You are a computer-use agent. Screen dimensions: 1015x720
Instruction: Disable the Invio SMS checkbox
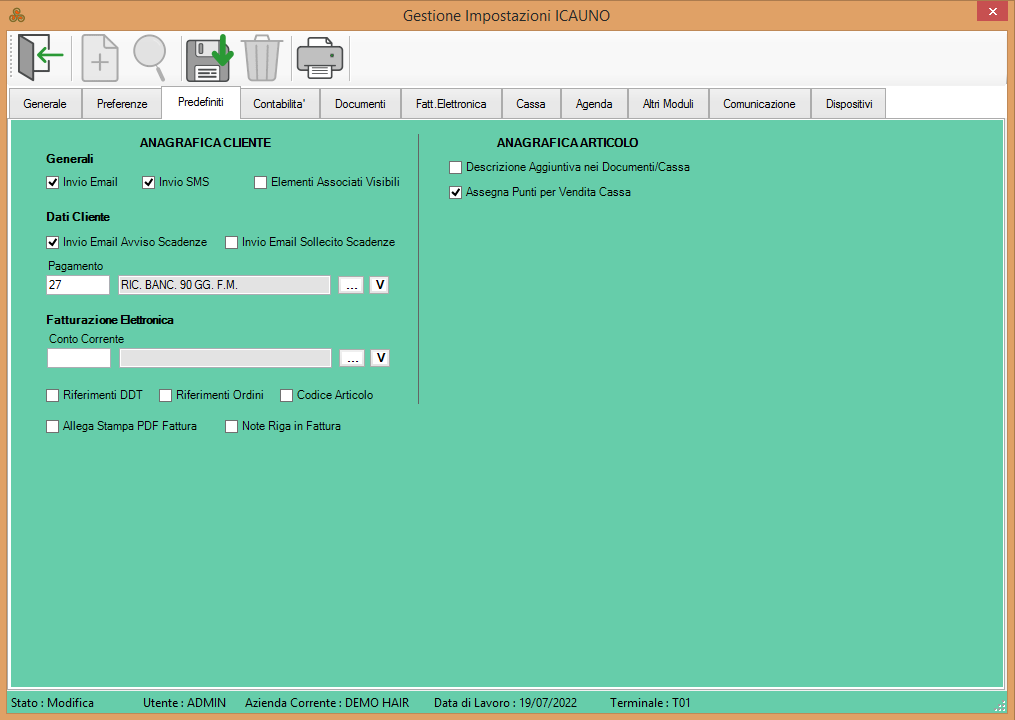149,183
